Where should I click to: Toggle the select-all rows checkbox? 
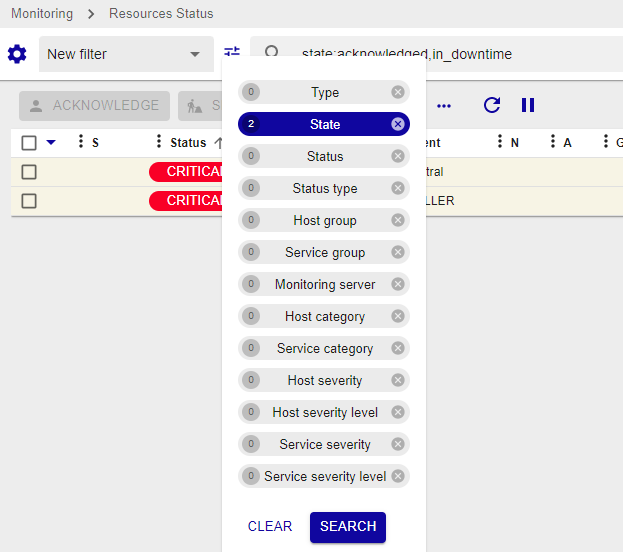click(x=29, y=143)
